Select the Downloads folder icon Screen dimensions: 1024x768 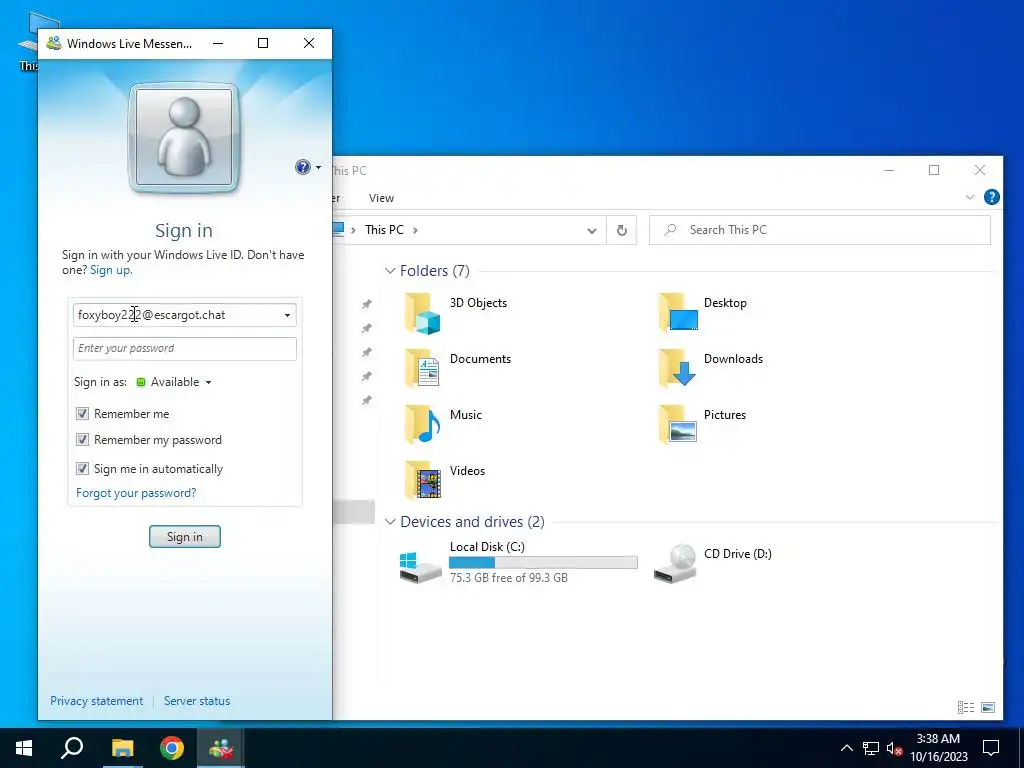coord(677,368)
